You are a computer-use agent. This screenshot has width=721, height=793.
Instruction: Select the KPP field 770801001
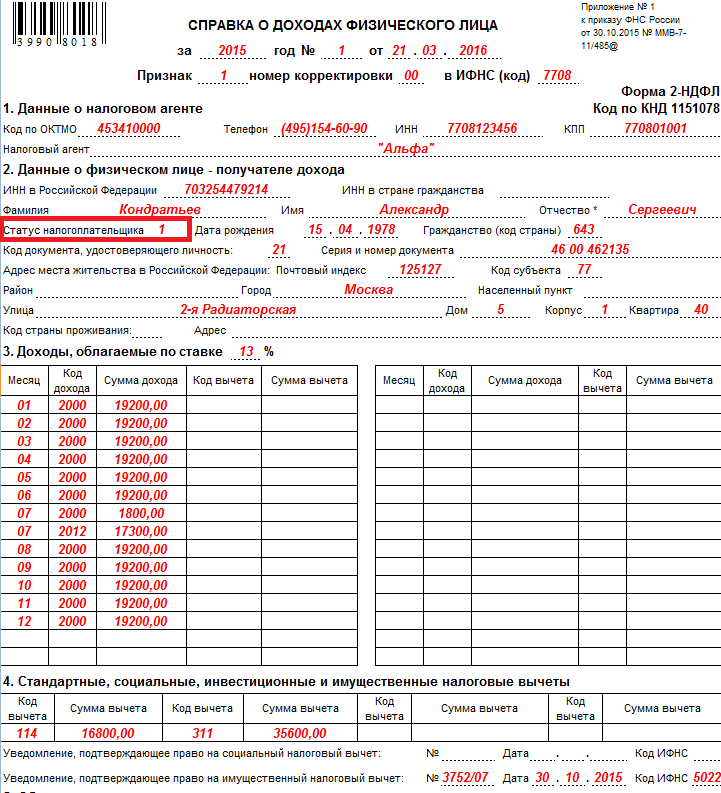click(655, 129)
